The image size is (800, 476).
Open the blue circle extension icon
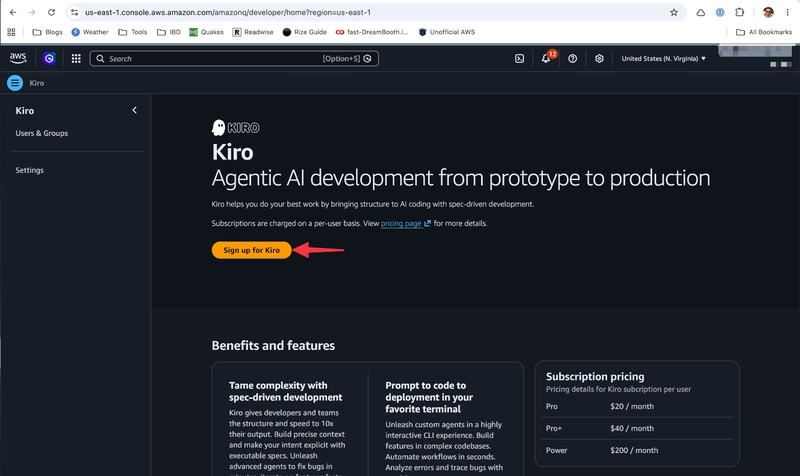coord(720,12)
